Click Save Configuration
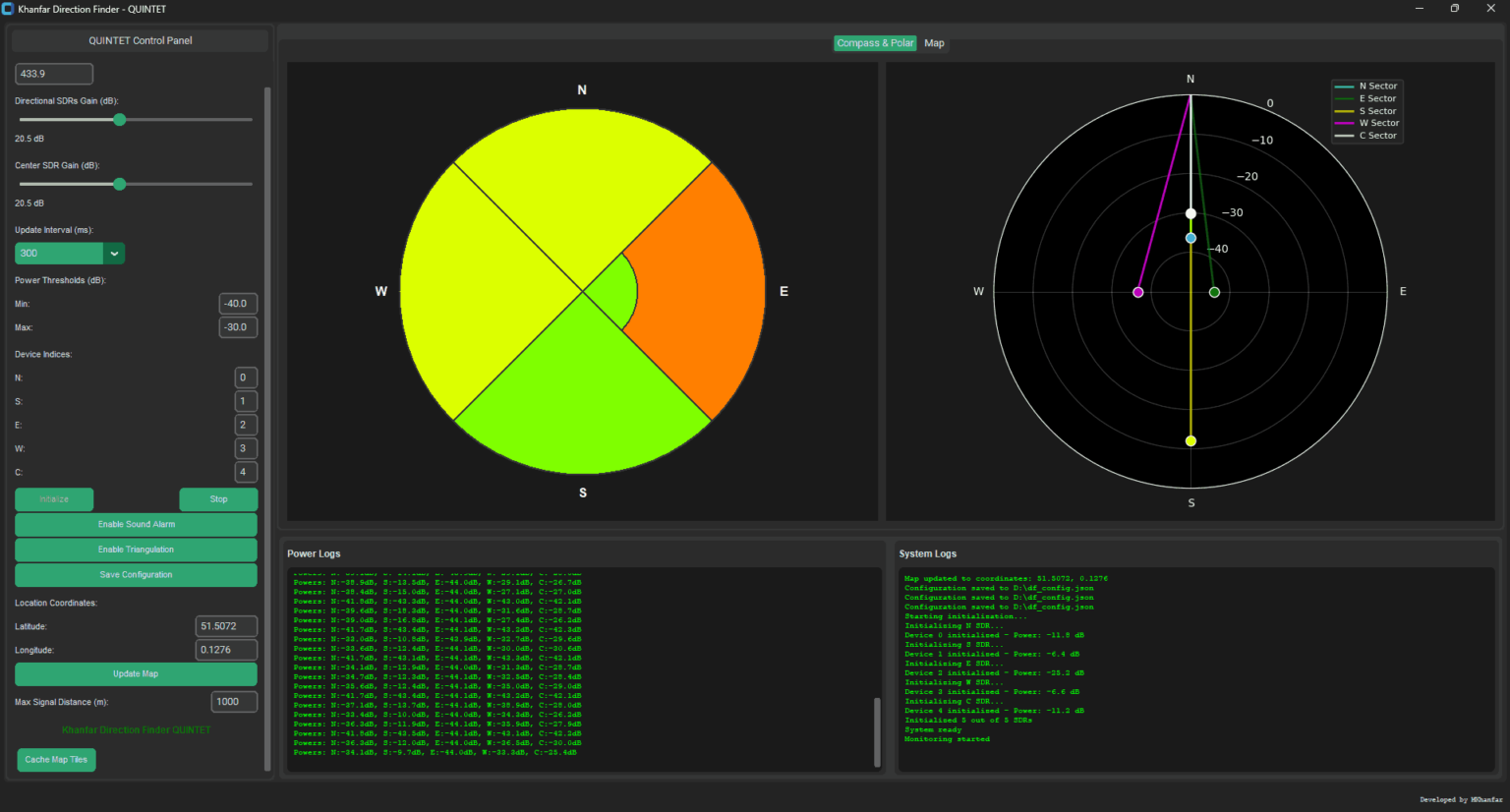This screenshot has height=812, width=1510. pos(136,575)
